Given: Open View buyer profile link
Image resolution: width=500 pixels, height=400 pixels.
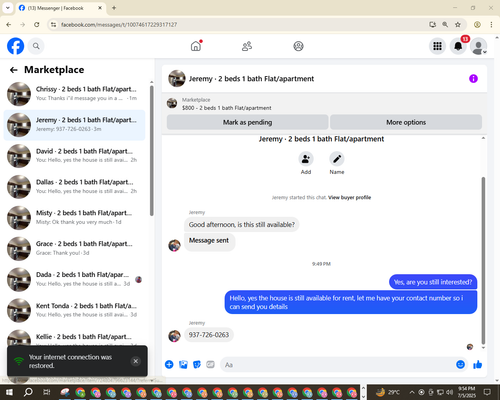Looking at the screenshot, I should [349, 197].
